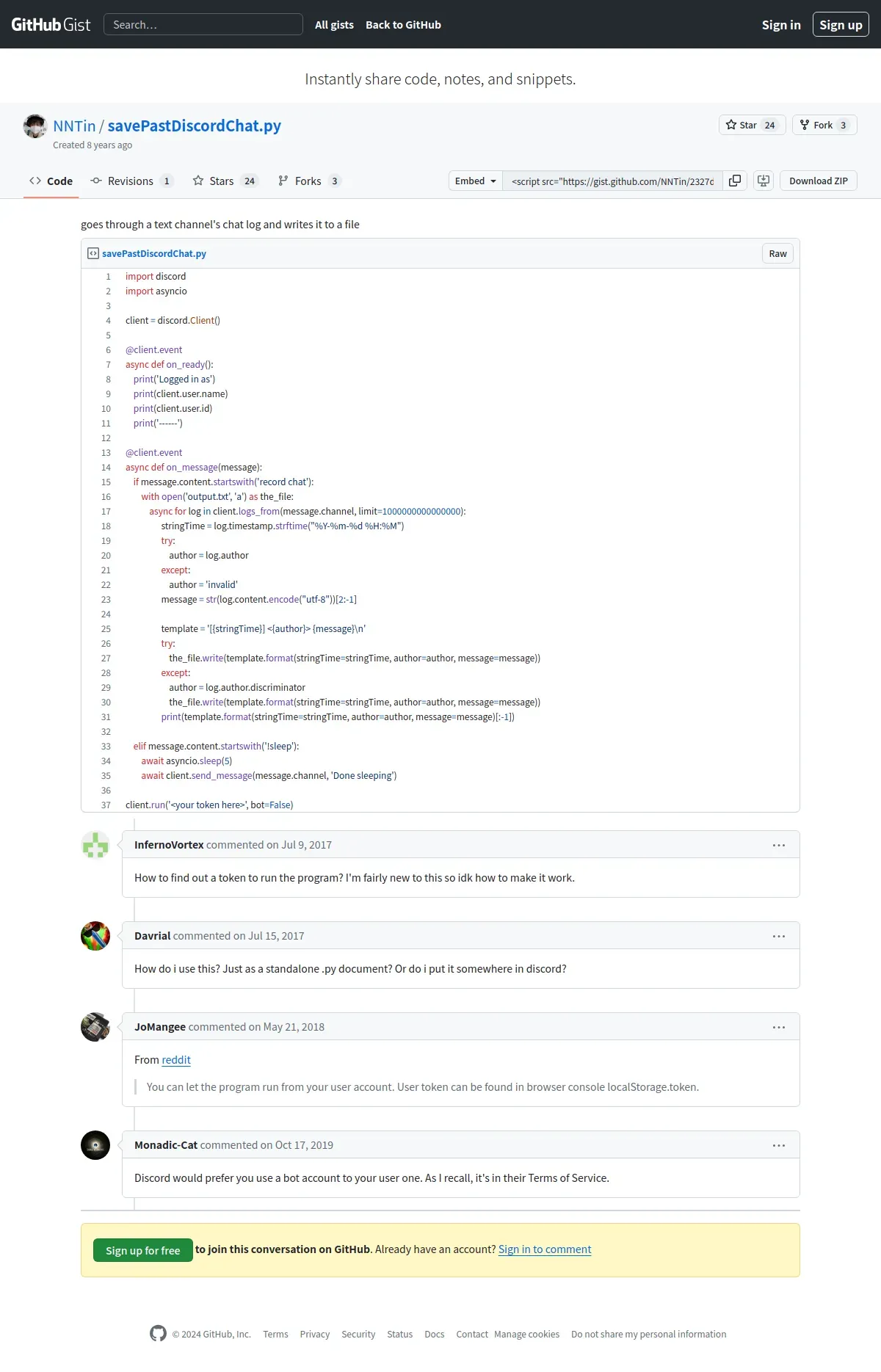Click the GitHub octocat icon in footer

pyautogui.click(x=158, y=1333)
